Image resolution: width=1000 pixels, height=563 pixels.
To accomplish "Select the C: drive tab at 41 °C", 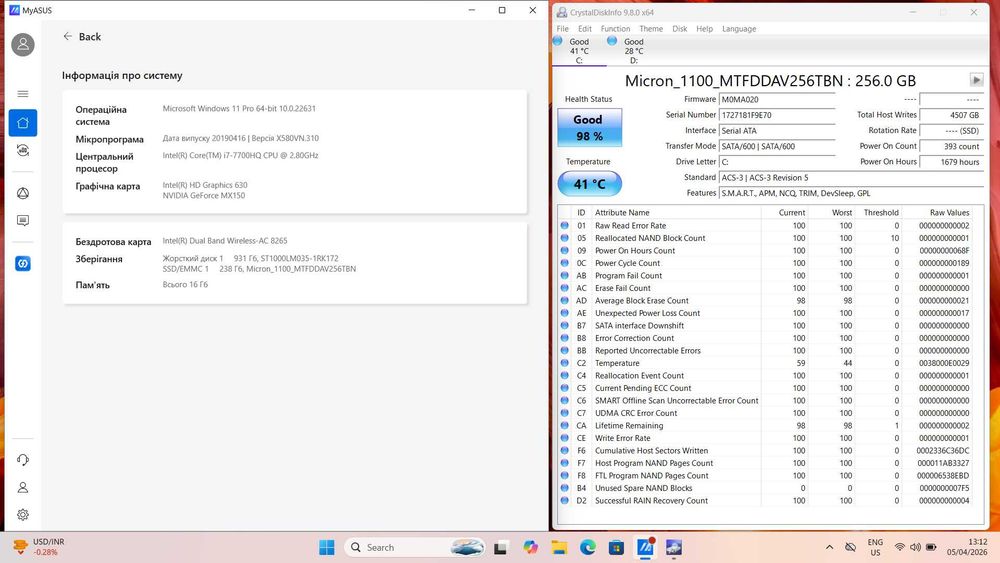I will pyautogui.click(x=579, y=50).
